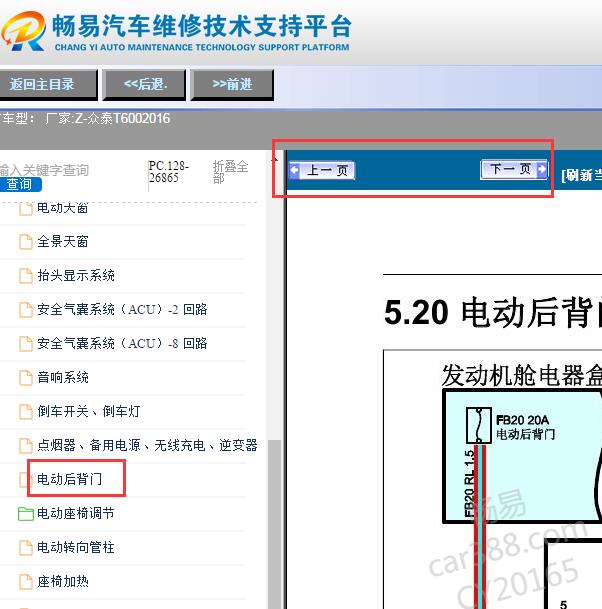Viewport: 602px width, 609px height.
Task: Click document icon beside 音响系统
Action: click(x=26, y=377)
